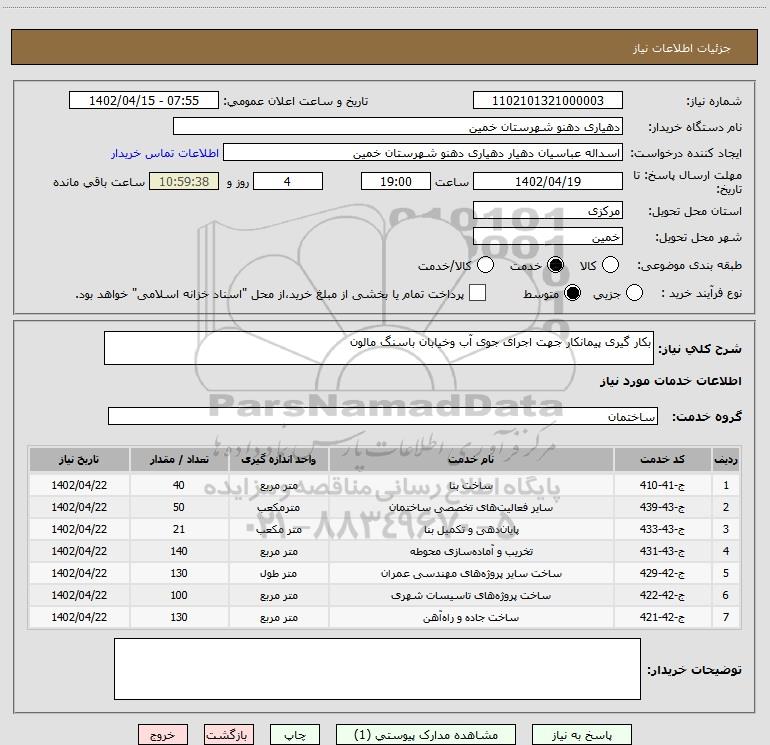Viewport: 770px width, 745px height.
Task: Click the deadline date field 1402/04/19
Action: click(548, 181)
